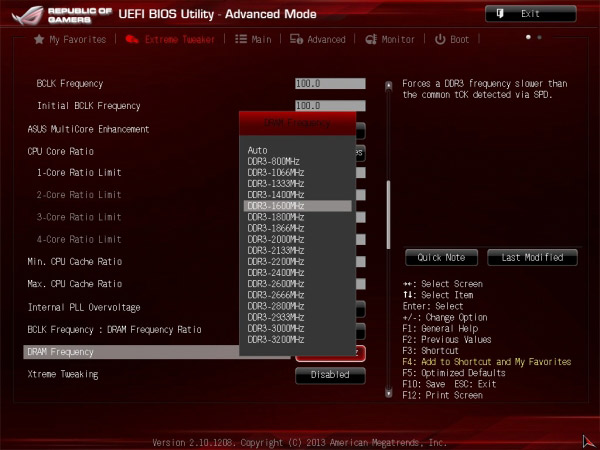Click Initial BCLK Frequency field
This screenshot has width=600, height=450.
tap(330, 106)
